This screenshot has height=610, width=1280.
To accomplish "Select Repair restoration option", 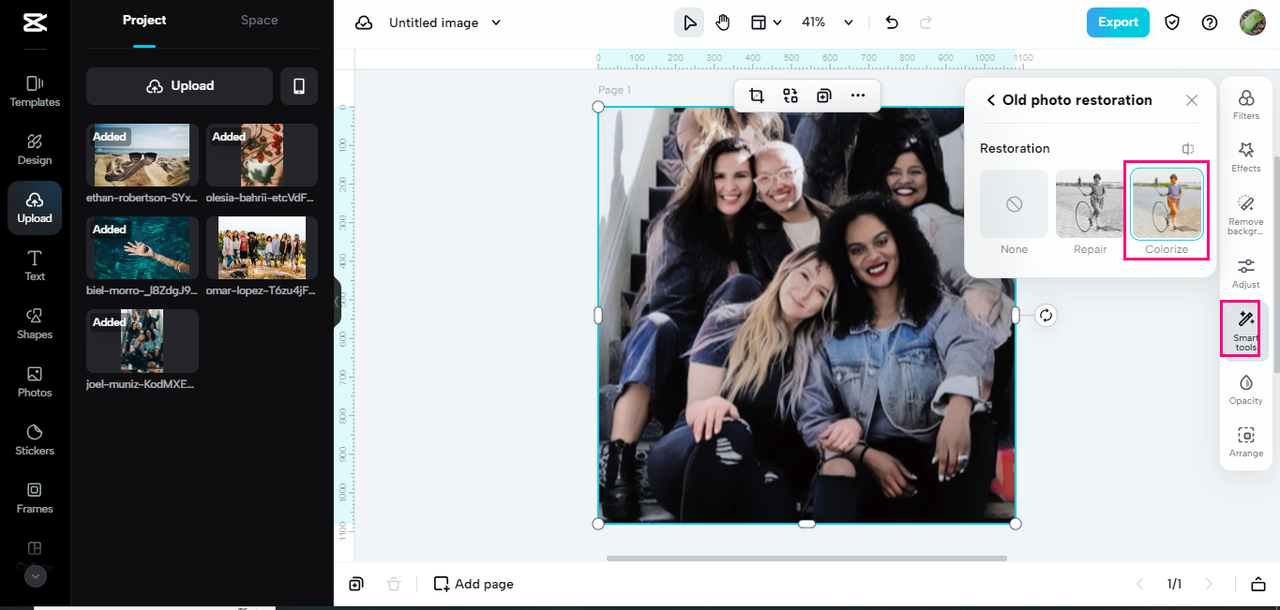I will tap(1090, 213).
